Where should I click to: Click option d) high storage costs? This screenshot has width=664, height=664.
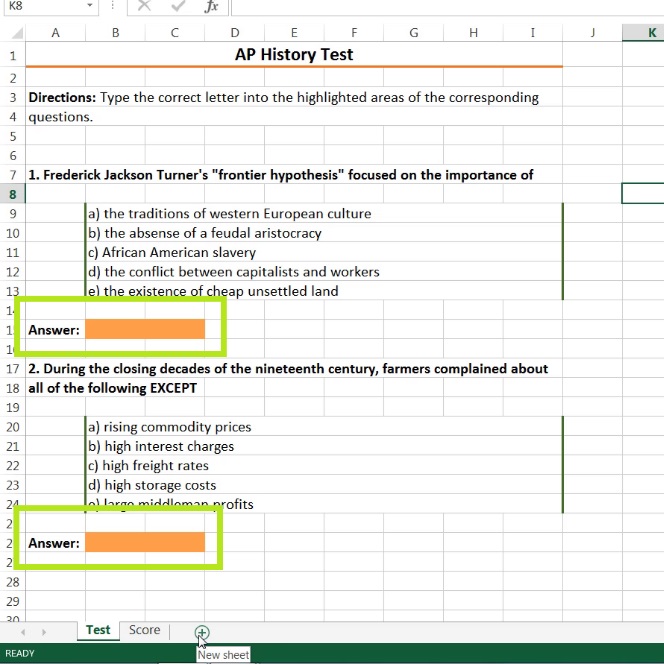point(152,485)
